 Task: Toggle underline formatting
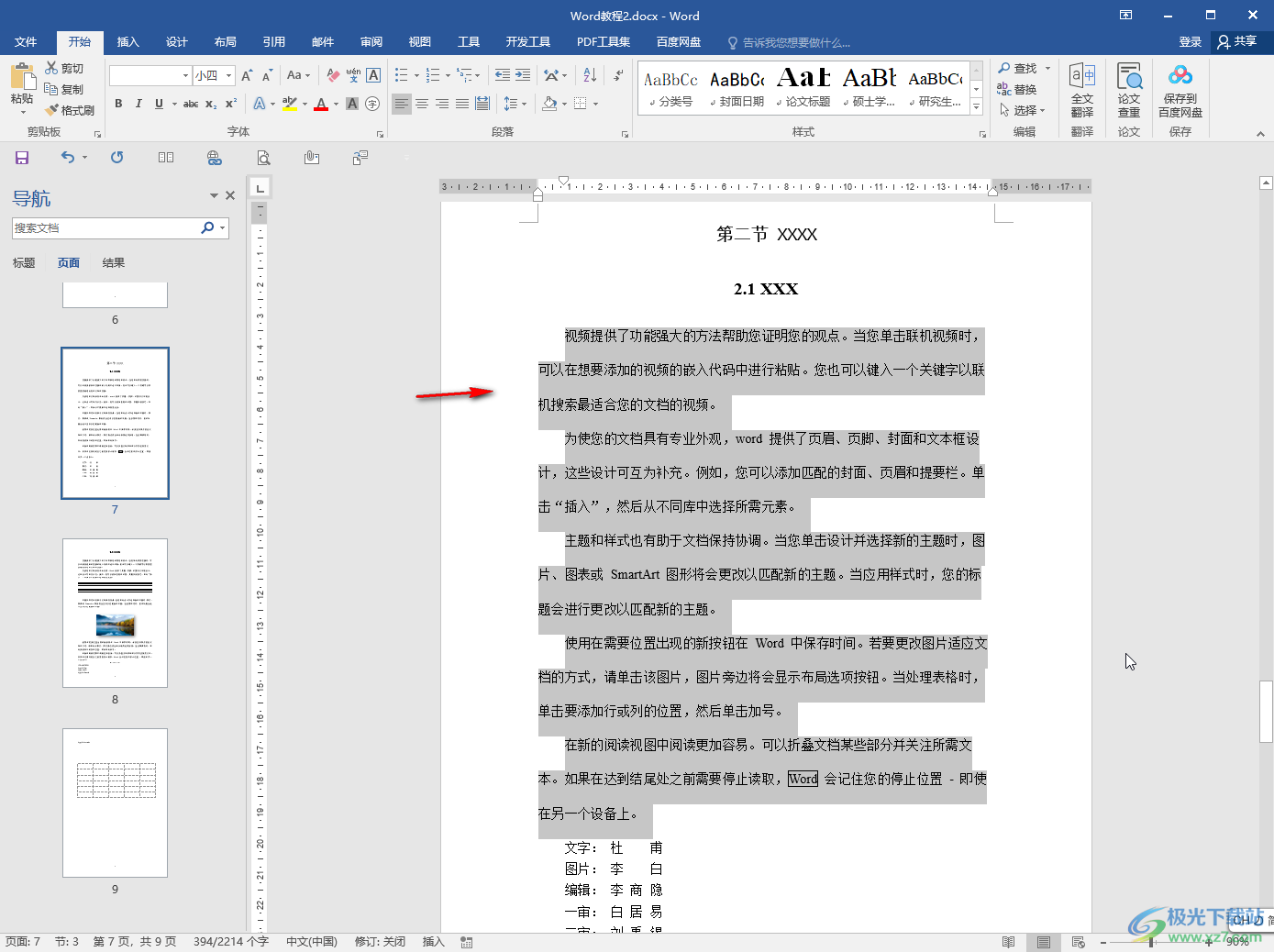[159, 104]
